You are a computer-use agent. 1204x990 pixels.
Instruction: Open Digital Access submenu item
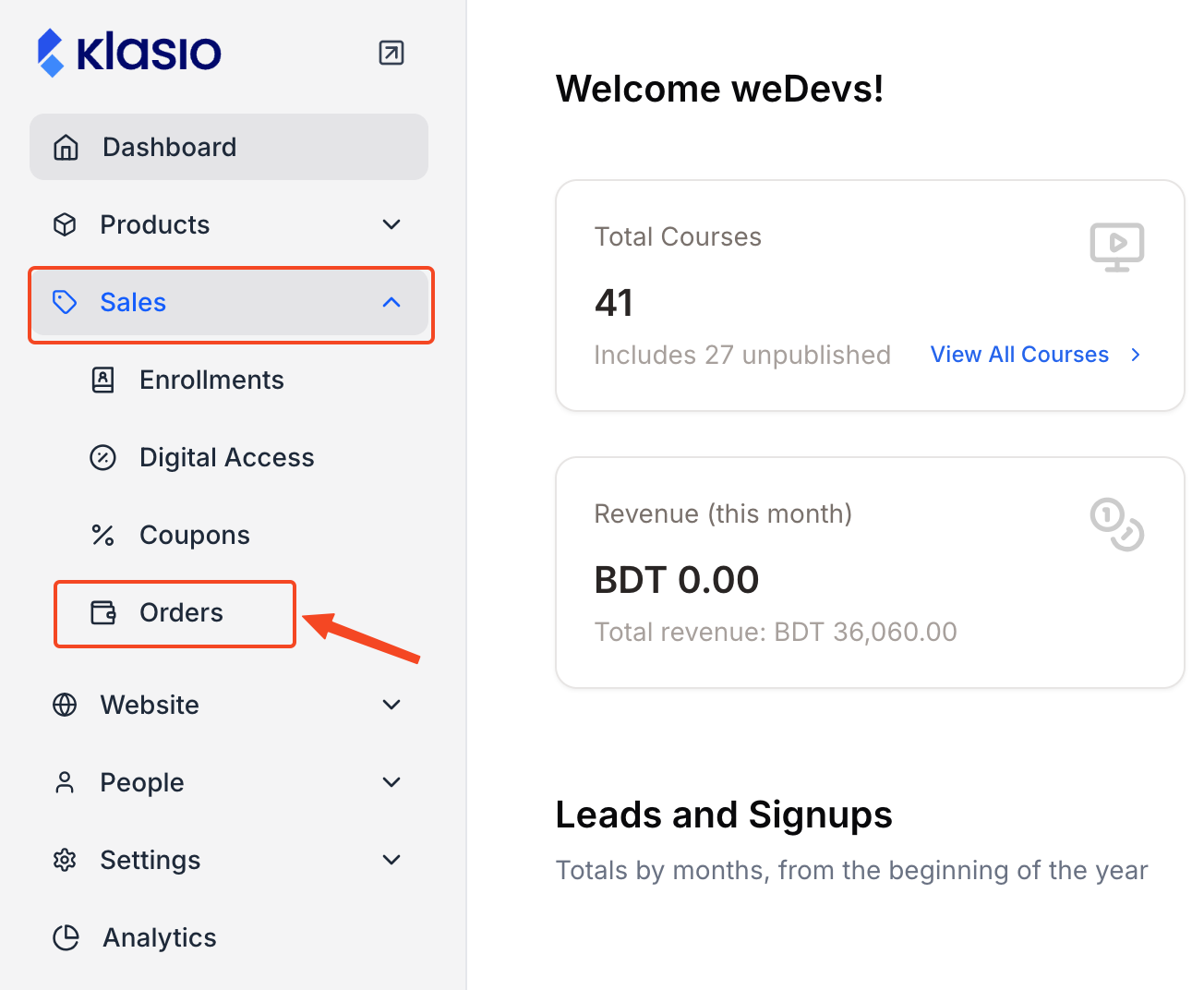pyautogui.click(x=227, y=457)
